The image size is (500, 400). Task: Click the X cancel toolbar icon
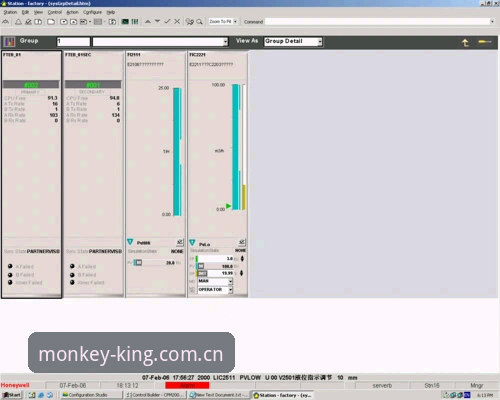[177, 21]
